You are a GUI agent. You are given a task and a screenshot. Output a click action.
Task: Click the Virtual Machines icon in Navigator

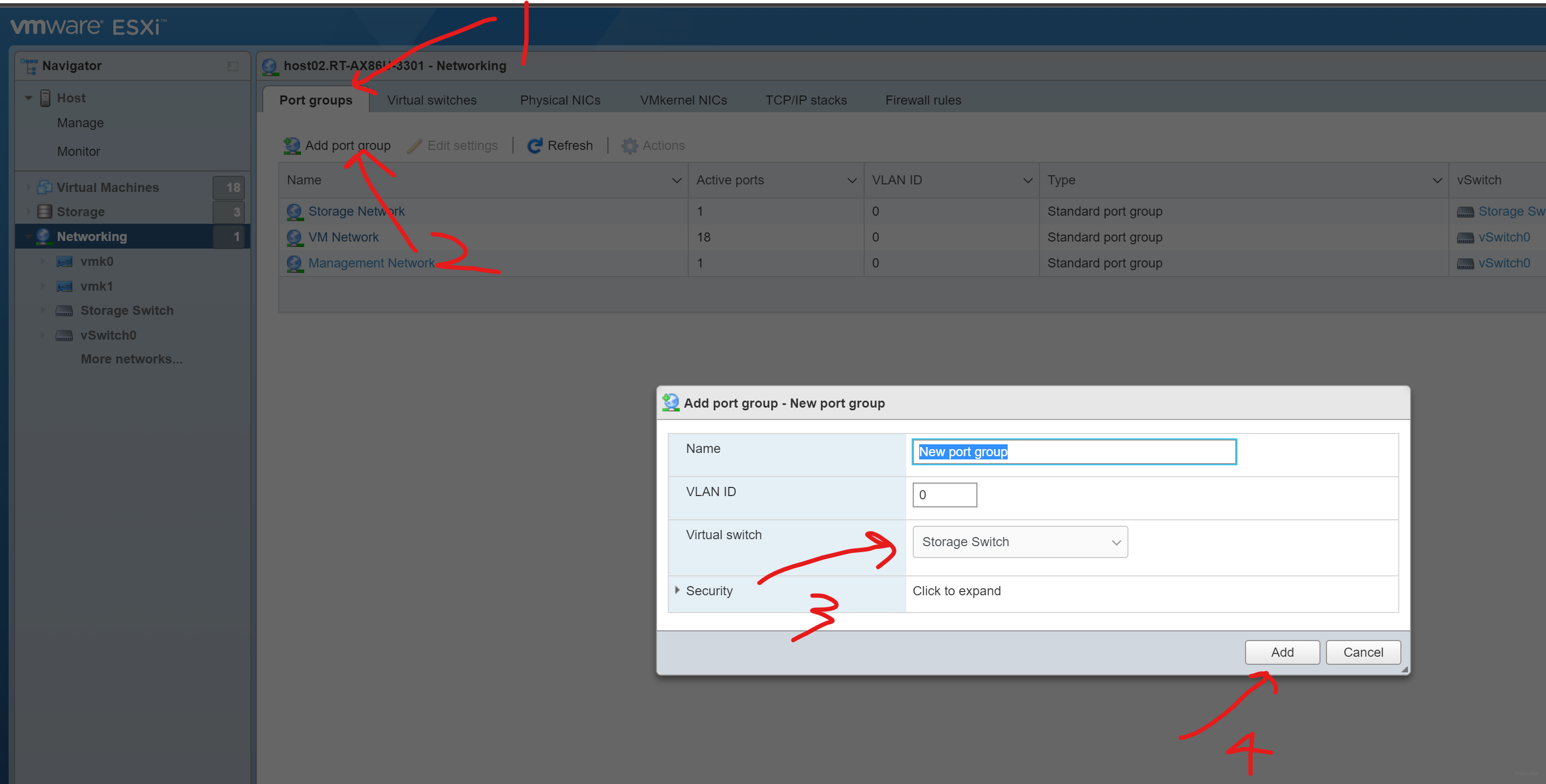44,187
